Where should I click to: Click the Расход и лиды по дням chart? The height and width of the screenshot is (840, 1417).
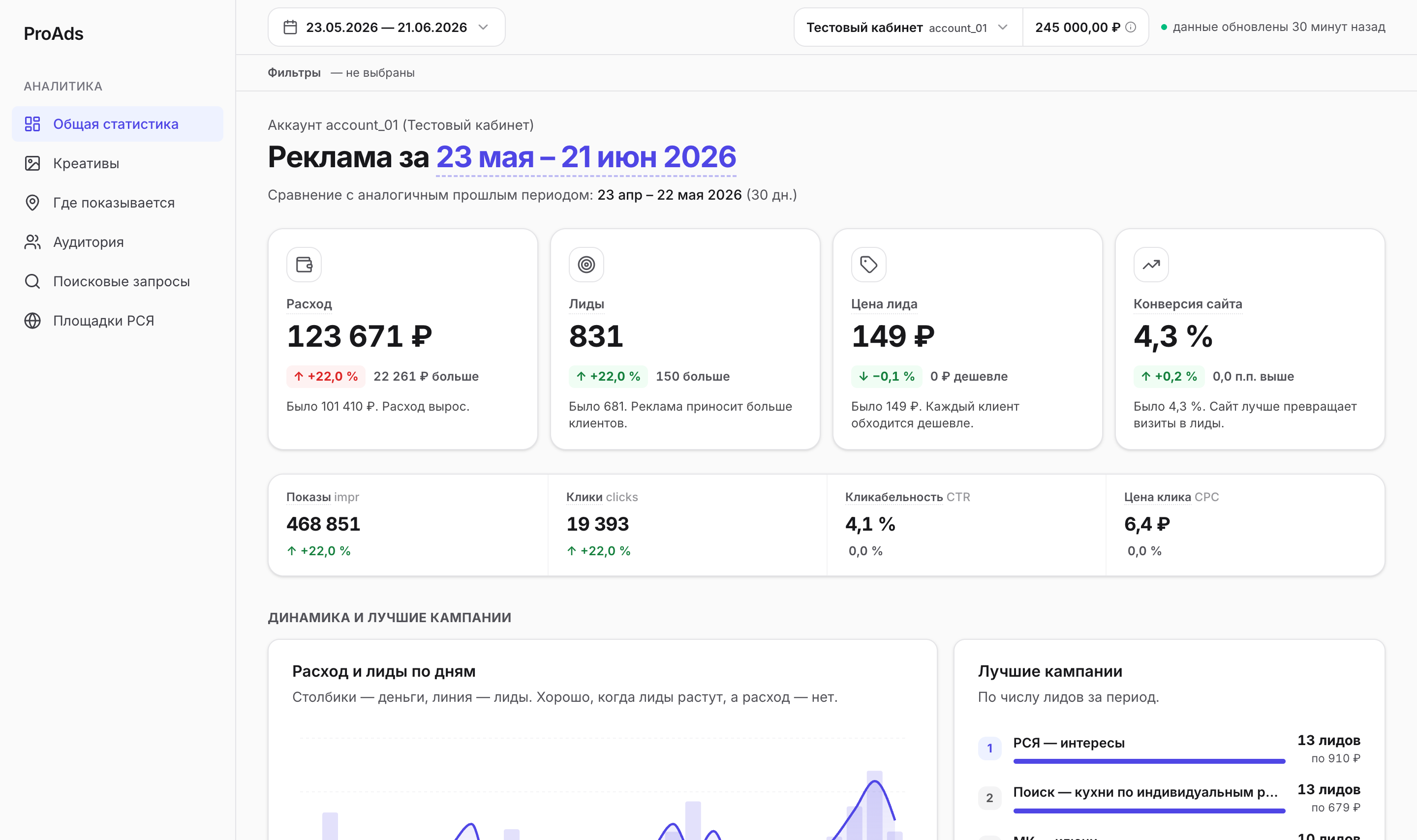click(602, 787)
